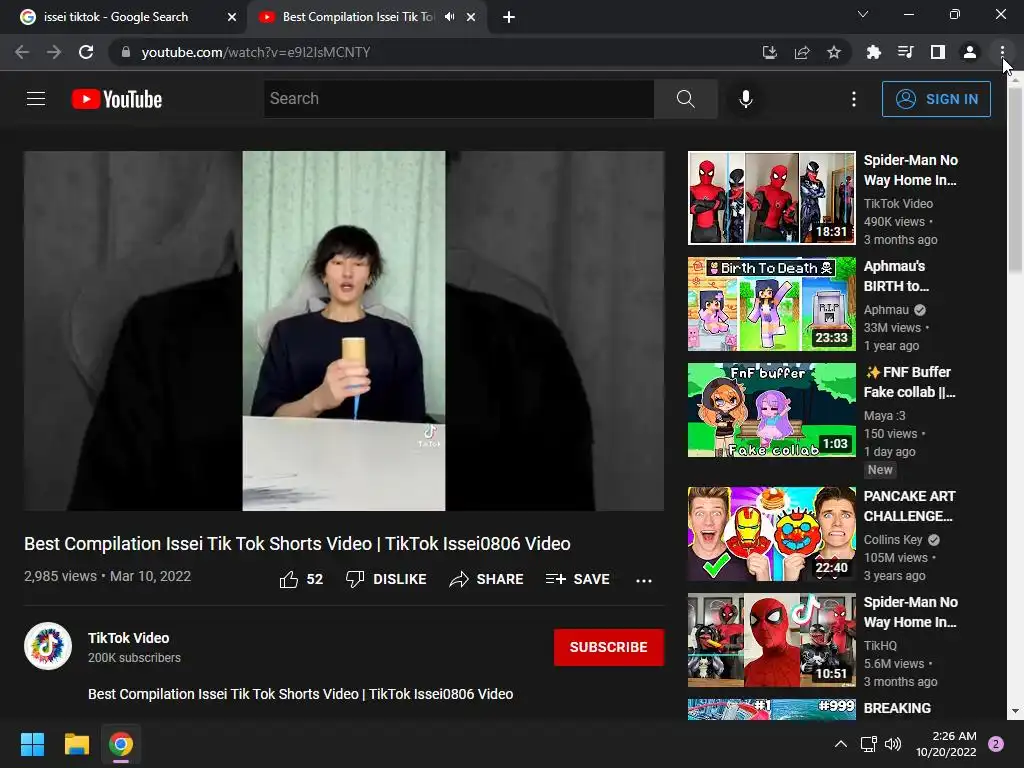Click the SIGN IN button
Screen dimensions: 1024x768
tap(936, 99)
